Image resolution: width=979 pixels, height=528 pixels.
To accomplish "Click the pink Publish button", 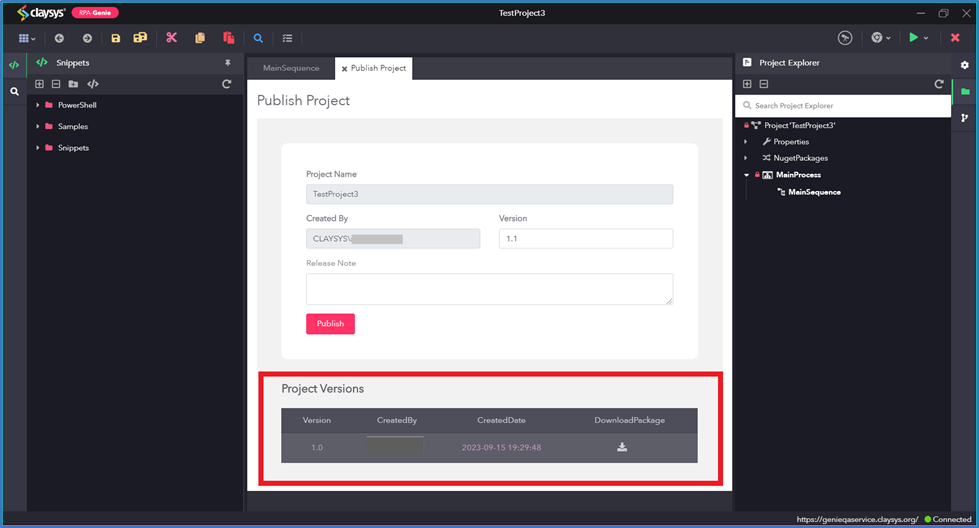I will tap(330, 323).
